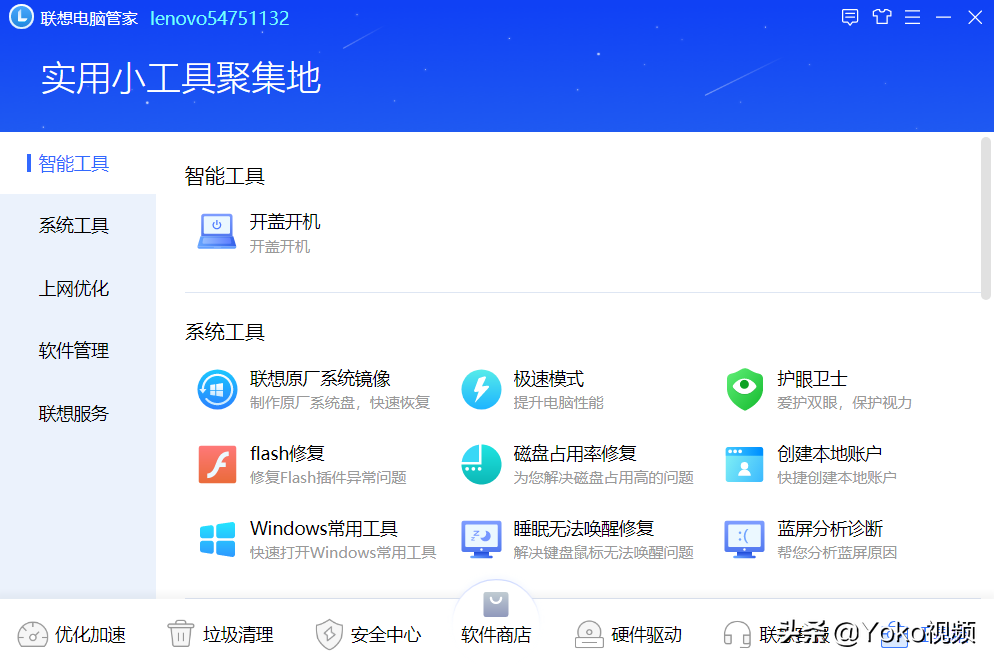Open the skin (shirt) icon in title bar
The height and width of the screenshot is (664, 994).
(x=882, y=17)
